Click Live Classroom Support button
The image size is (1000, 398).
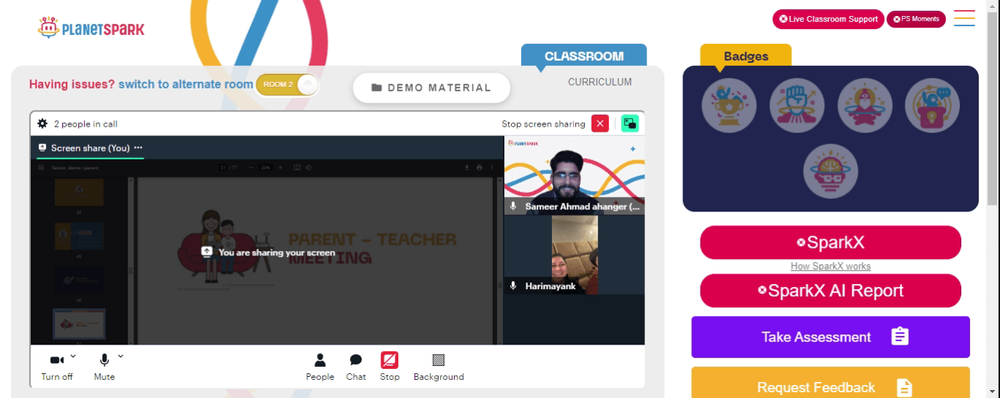828,19
